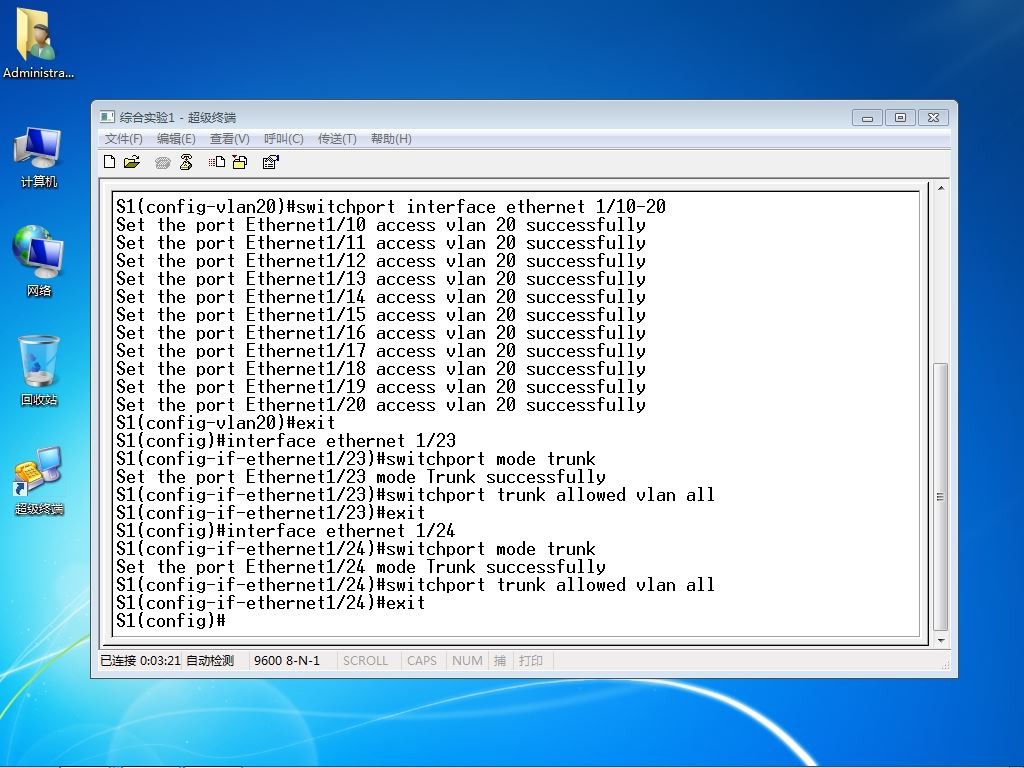
Task: Minimize the 超级终端 window
Action: pos(867,118)
